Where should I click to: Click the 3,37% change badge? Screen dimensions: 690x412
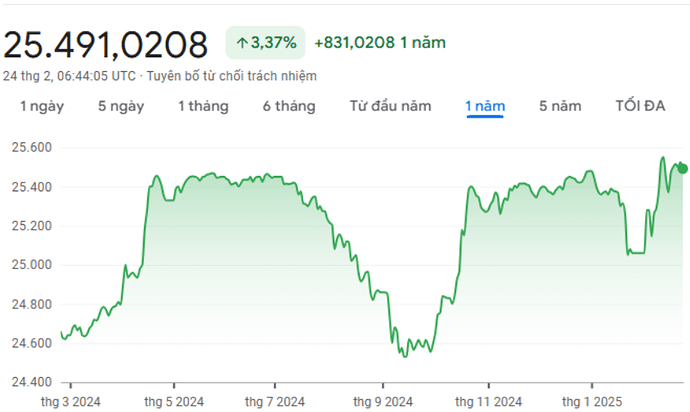click(x=265, y=43)
